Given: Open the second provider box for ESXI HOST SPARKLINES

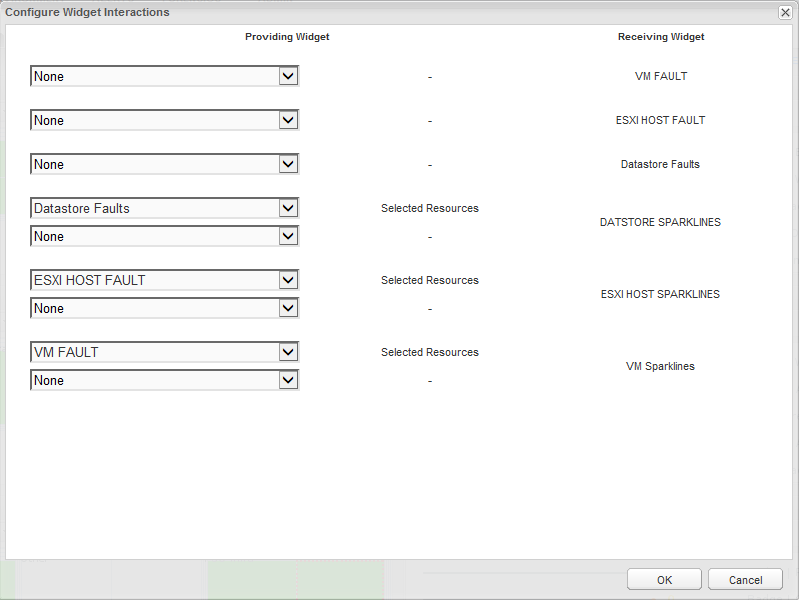Looking at the screenshot, I should [155, 308].
